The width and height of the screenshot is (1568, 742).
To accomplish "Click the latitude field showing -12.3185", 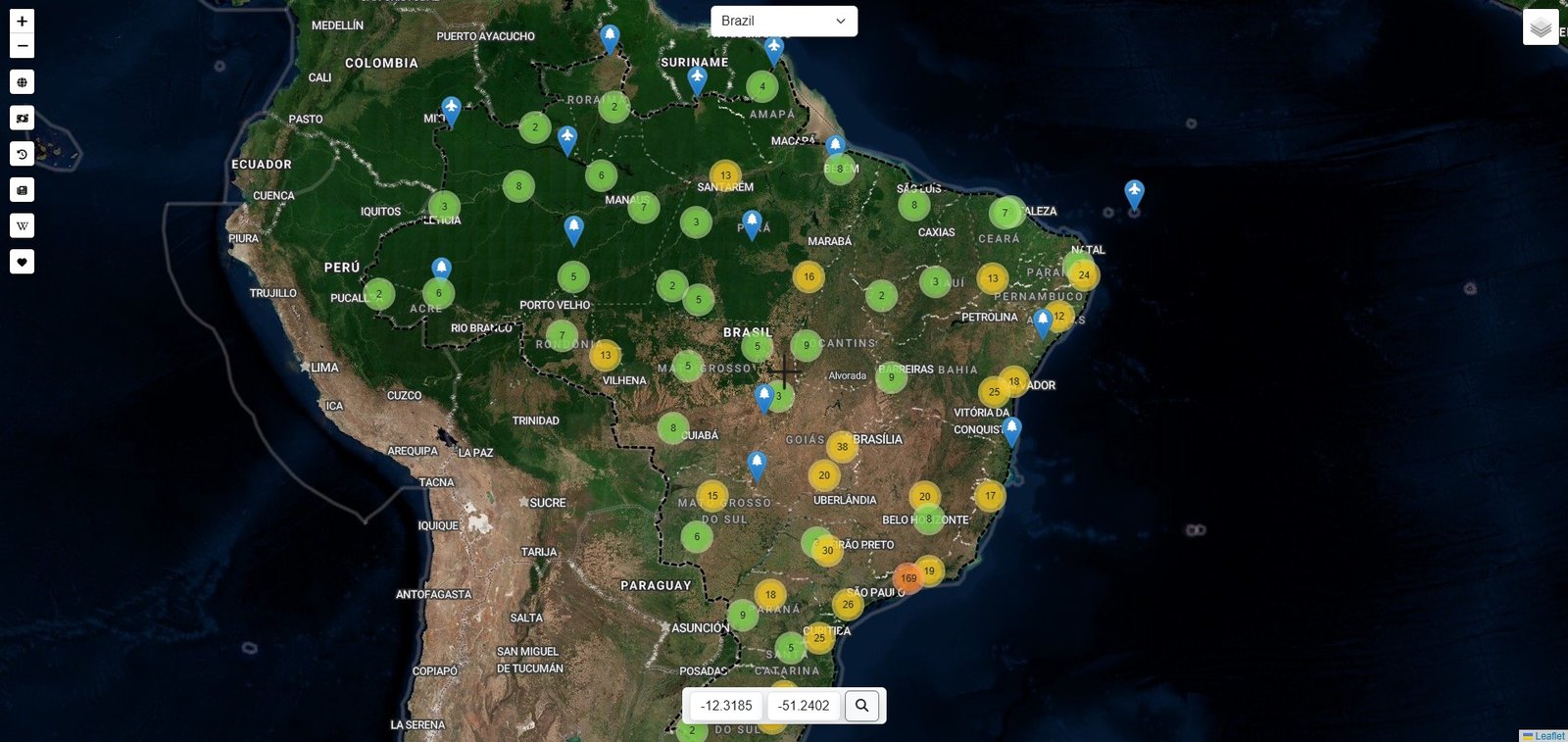I will point(726,706).
